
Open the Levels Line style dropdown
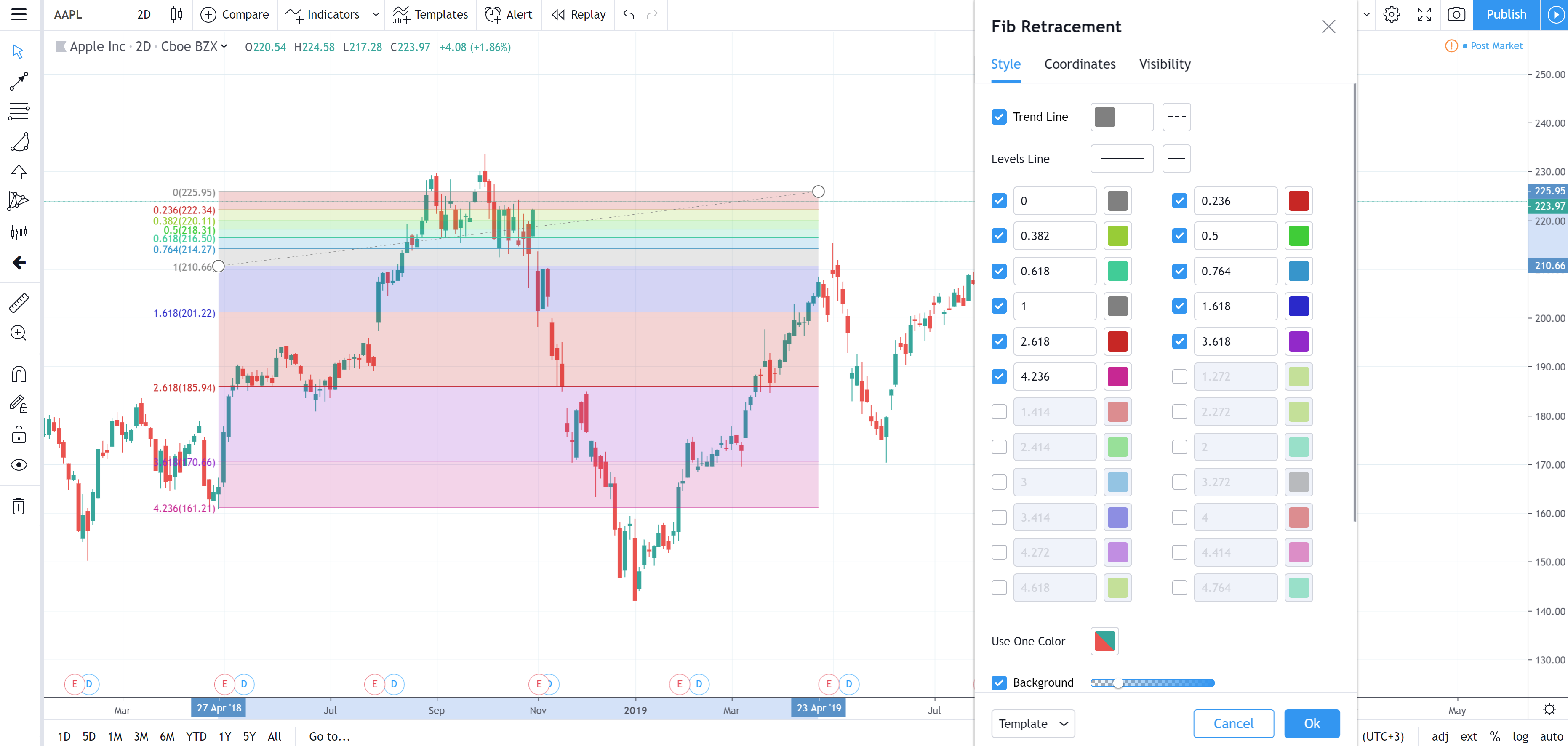click(x=1176, y=159)
